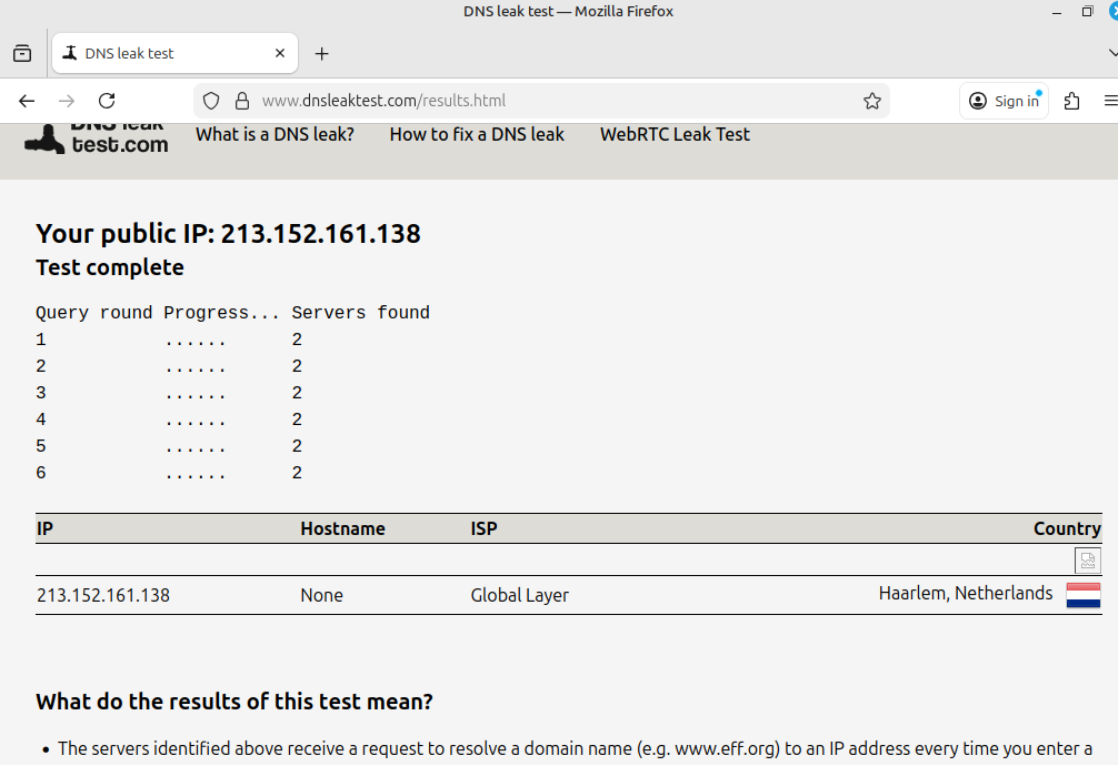Go to the WebRTC Leak Test page
The image size is (1118, 765).
(674, 135)
